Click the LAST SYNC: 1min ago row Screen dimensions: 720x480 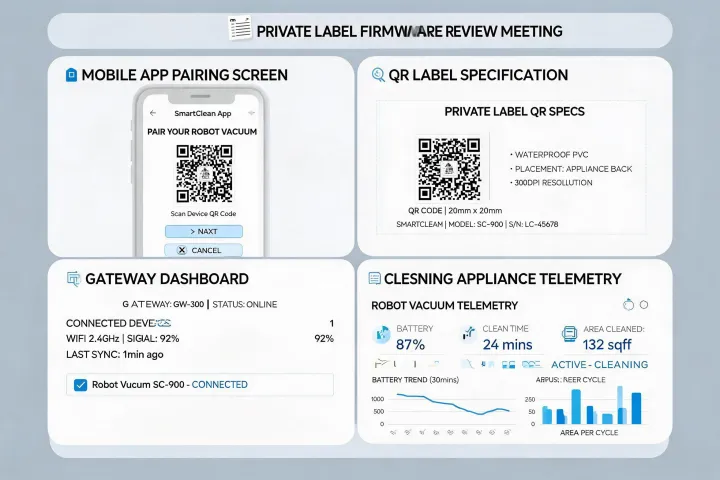click(x=115, y=355)
